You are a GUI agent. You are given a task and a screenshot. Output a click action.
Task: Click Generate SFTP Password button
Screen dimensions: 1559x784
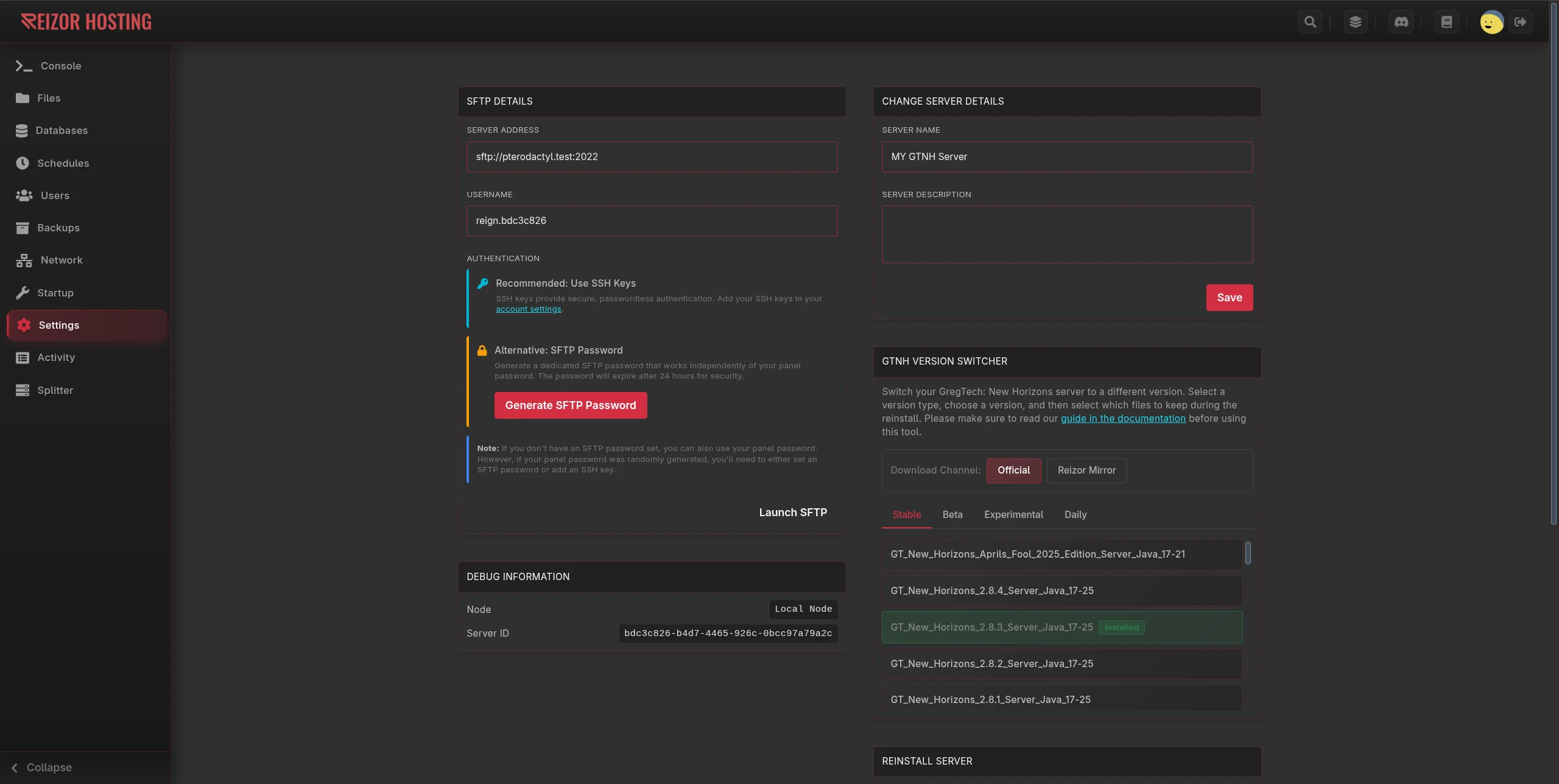pos(570,405)
